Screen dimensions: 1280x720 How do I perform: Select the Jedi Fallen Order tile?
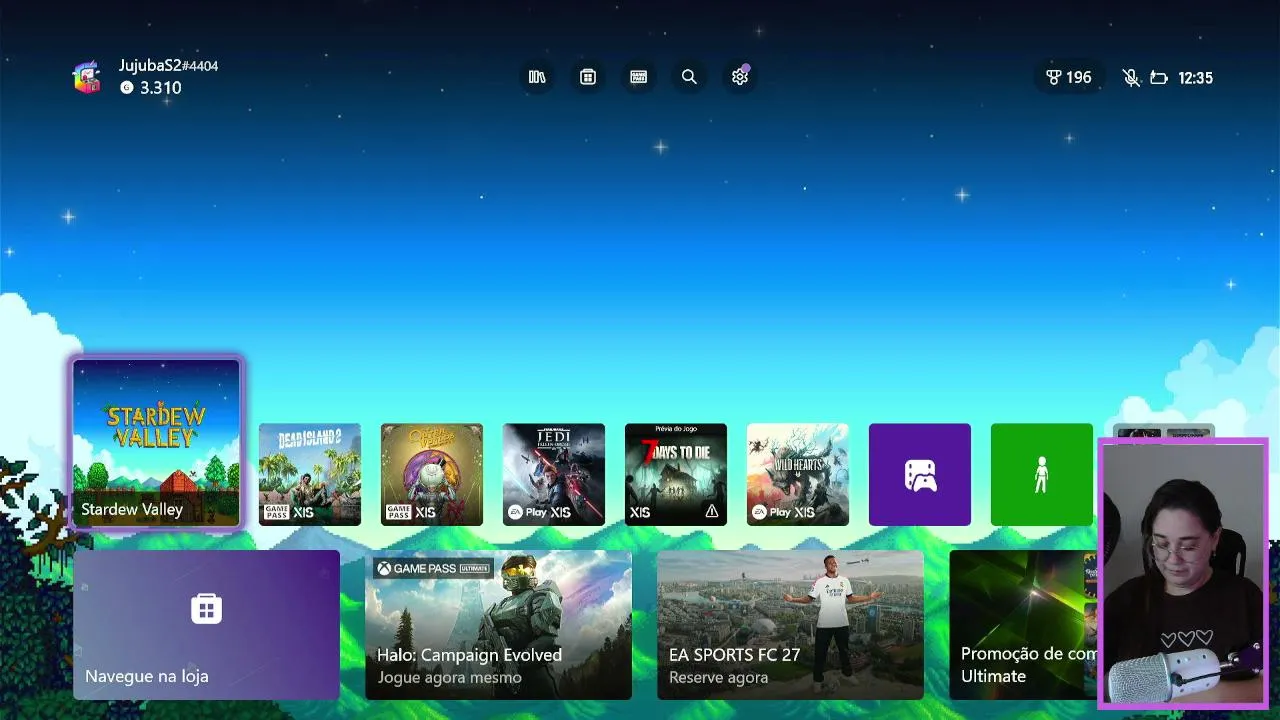(x=554, y=475)
